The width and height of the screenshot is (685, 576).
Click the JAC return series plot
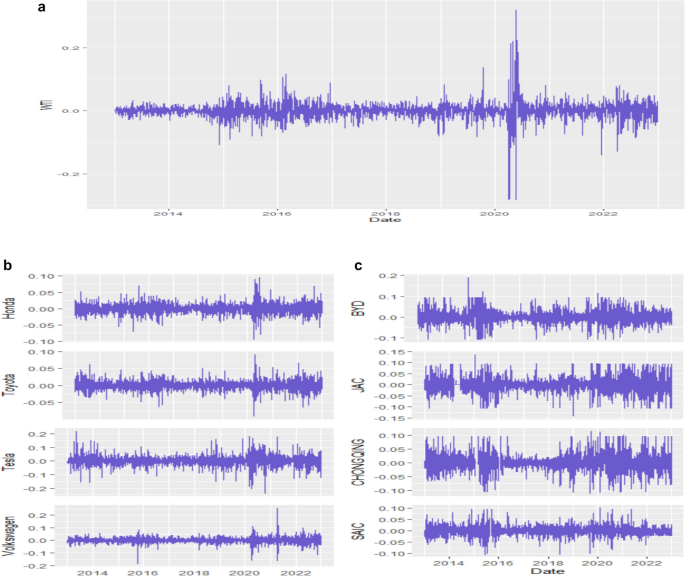(x=548, y=385)
